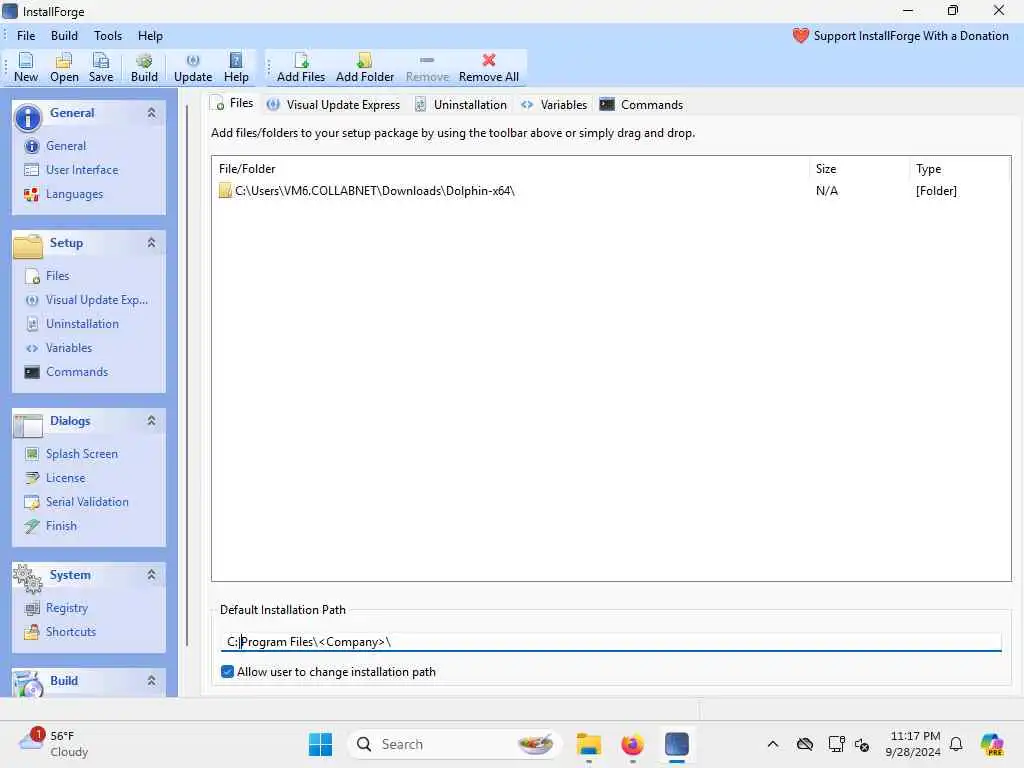This screenshot has height=768, width=1024.
Task: Collapse the General sidebar section
Action: coord(152,113)
